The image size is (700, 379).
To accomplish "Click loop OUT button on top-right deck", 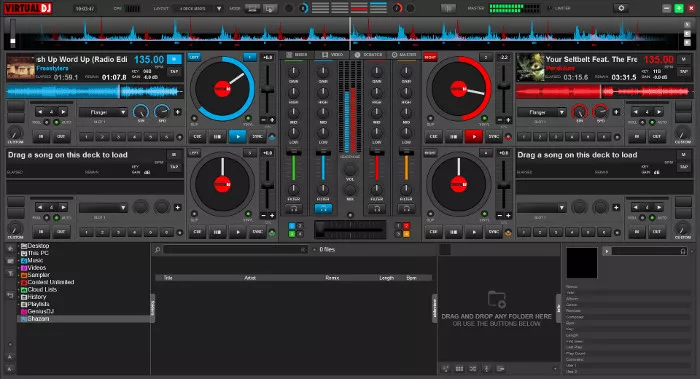I will coord(657,137).
